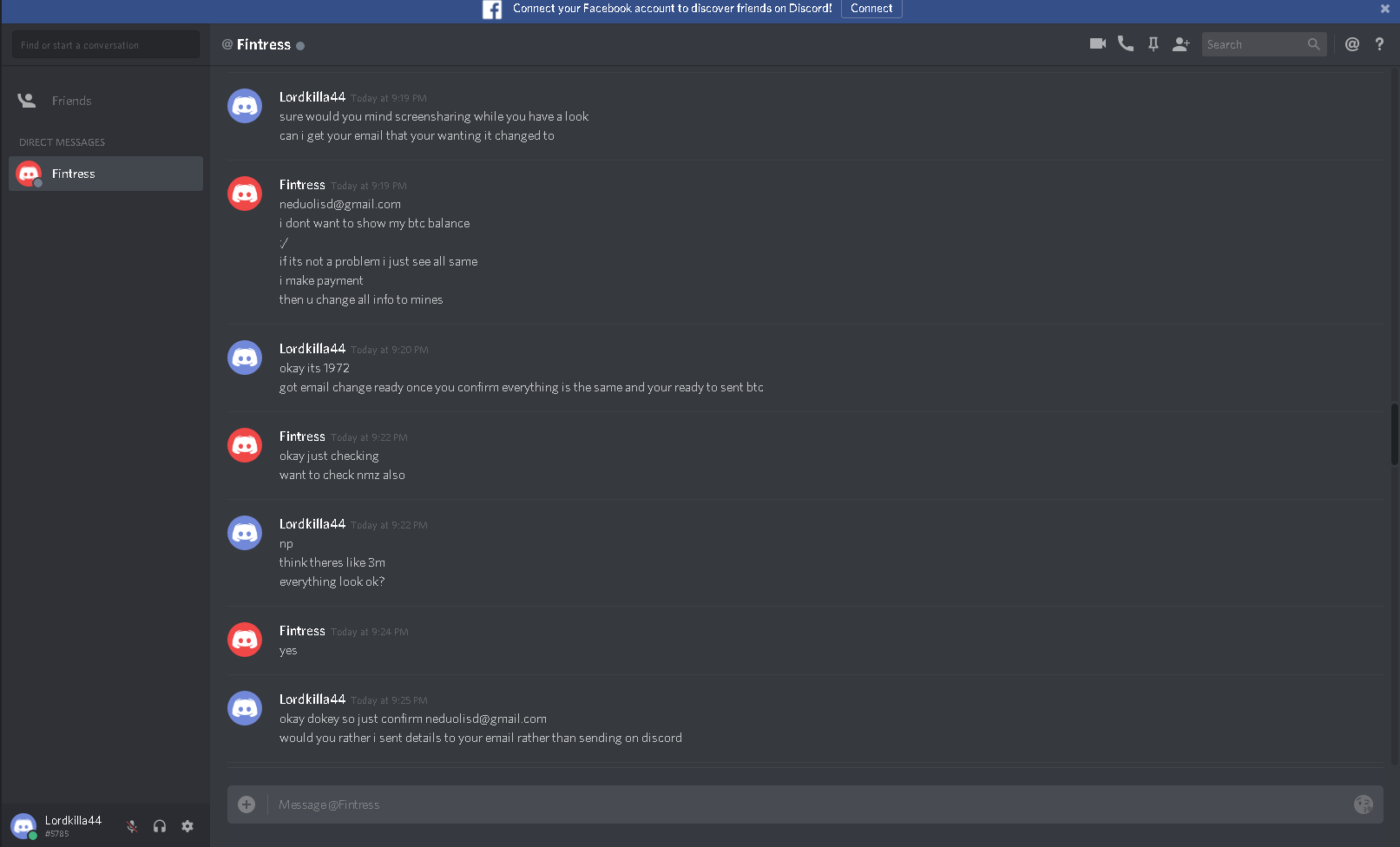Click the Facebook Connect button

[871, 9]
